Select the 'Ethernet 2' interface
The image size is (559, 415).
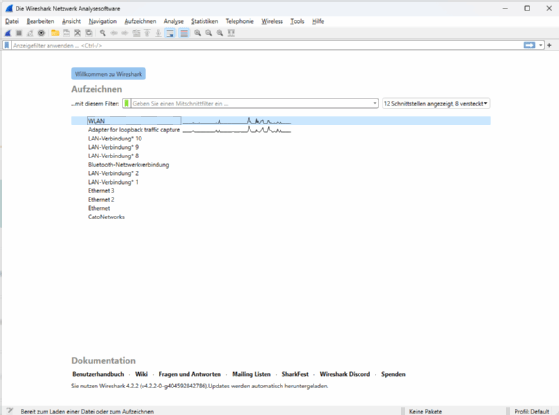click(x=101, y=200)
